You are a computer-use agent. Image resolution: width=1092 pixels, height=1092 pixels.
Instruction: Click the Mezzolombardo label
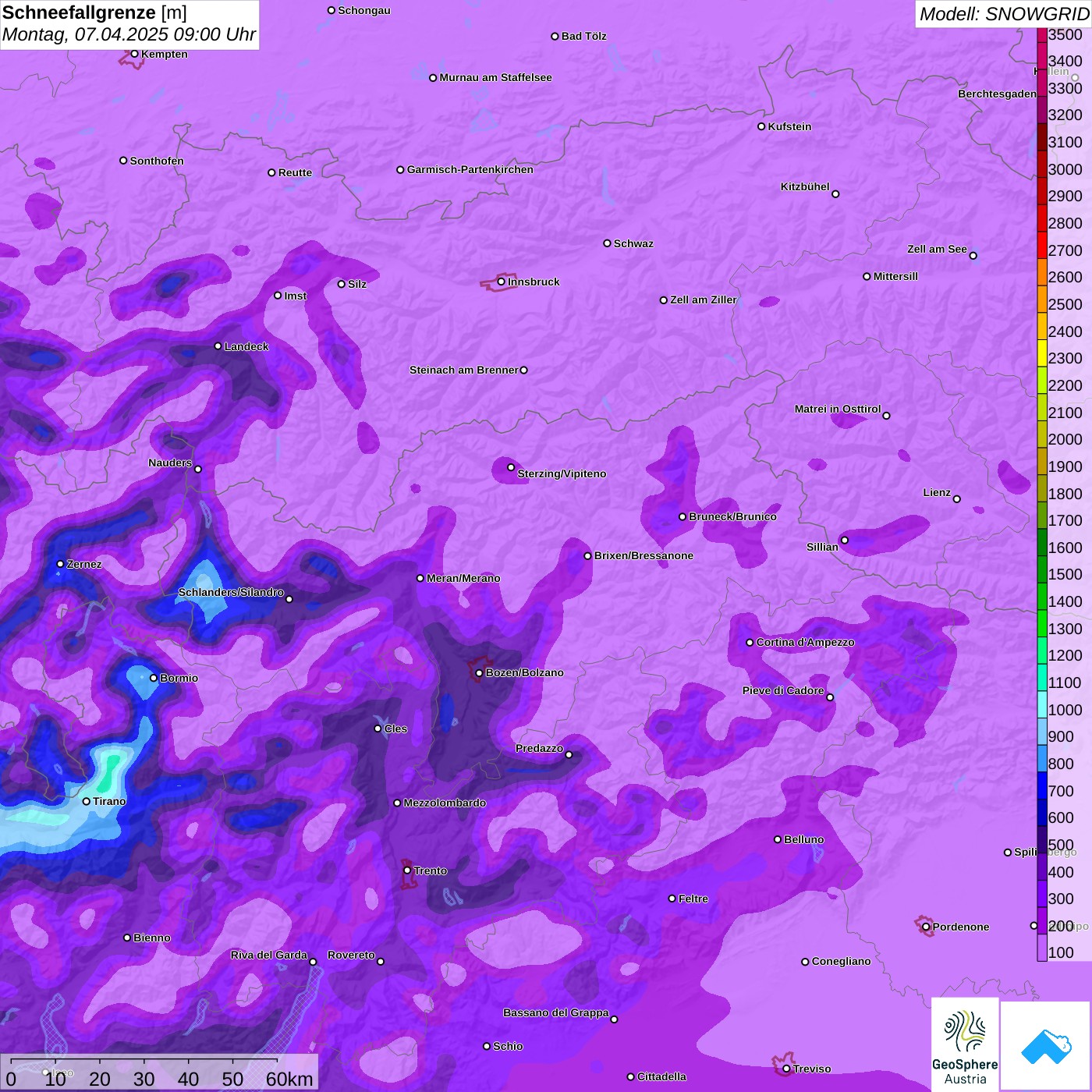tap(445, 803)
